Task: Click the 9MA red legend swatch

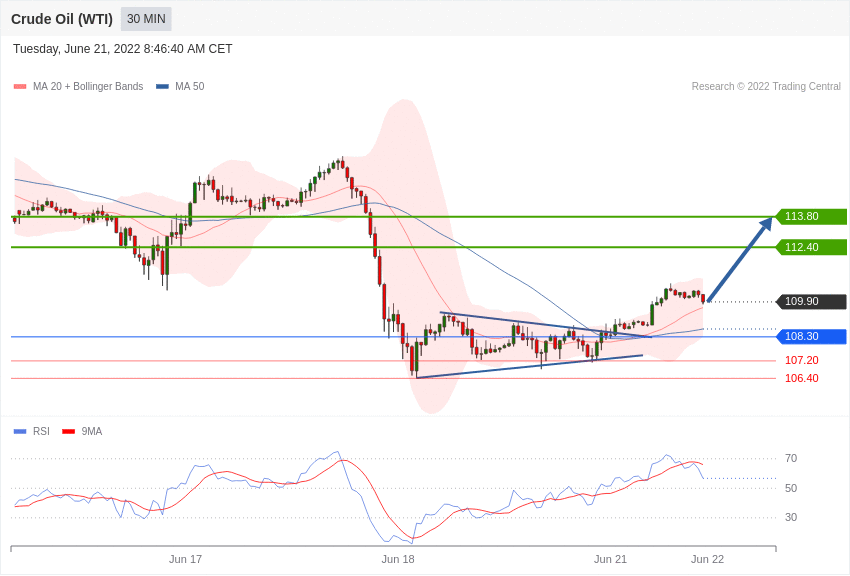Action: (x=68, y=432)
